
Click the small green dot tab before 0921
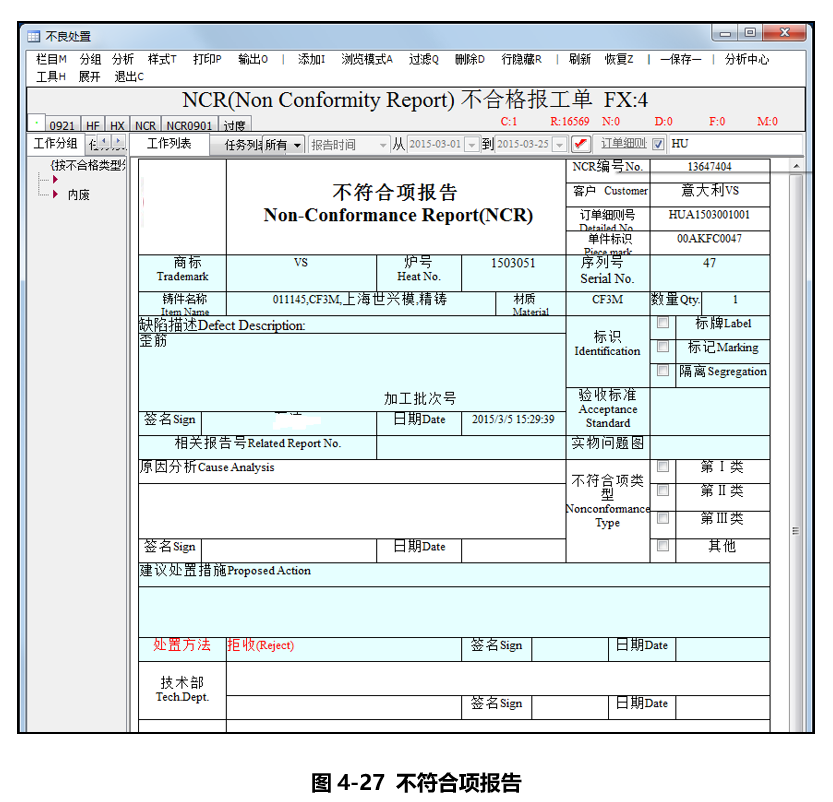point(36,123)
